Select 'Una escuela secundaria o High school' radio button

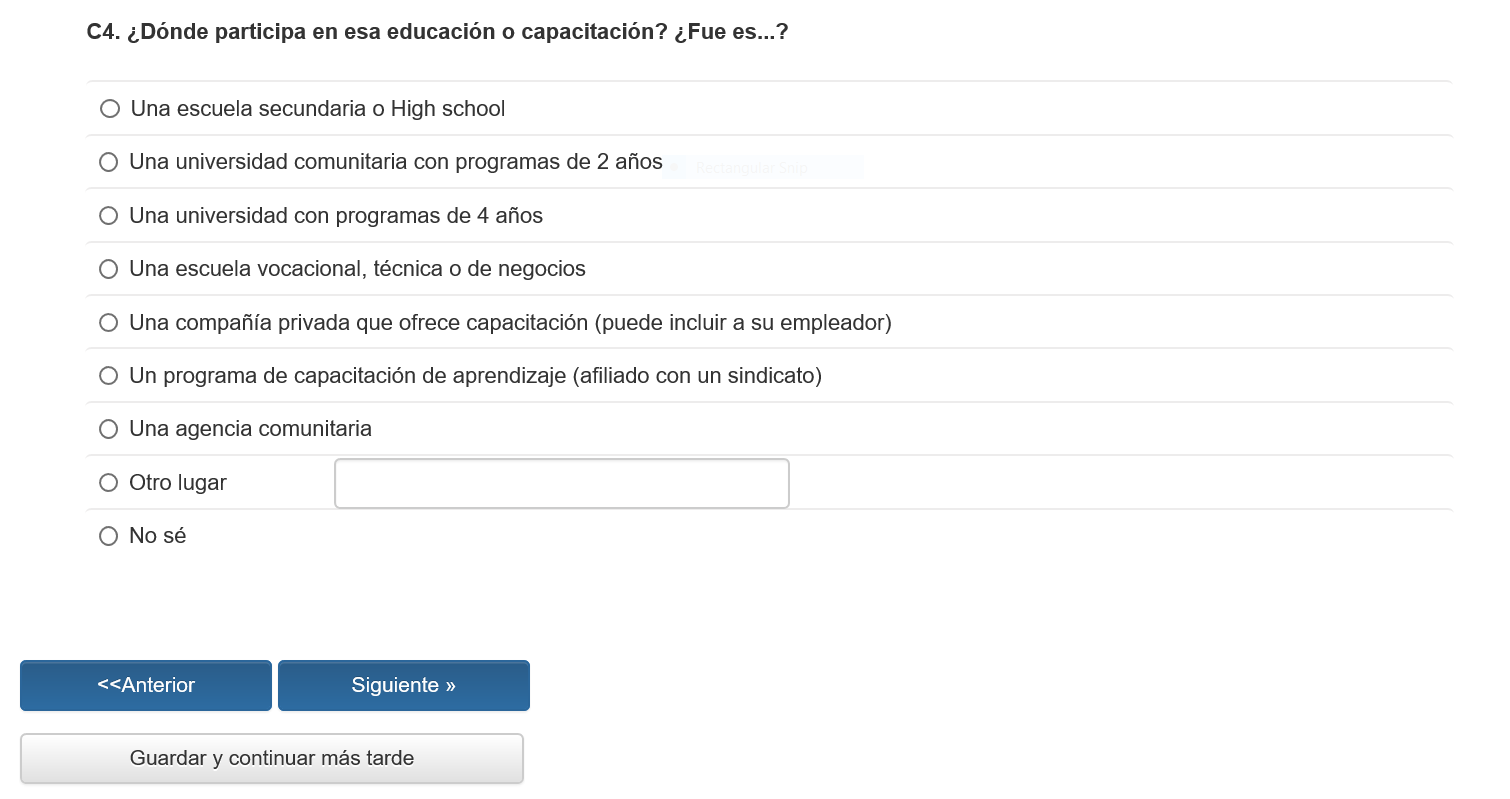coord(110,108)
